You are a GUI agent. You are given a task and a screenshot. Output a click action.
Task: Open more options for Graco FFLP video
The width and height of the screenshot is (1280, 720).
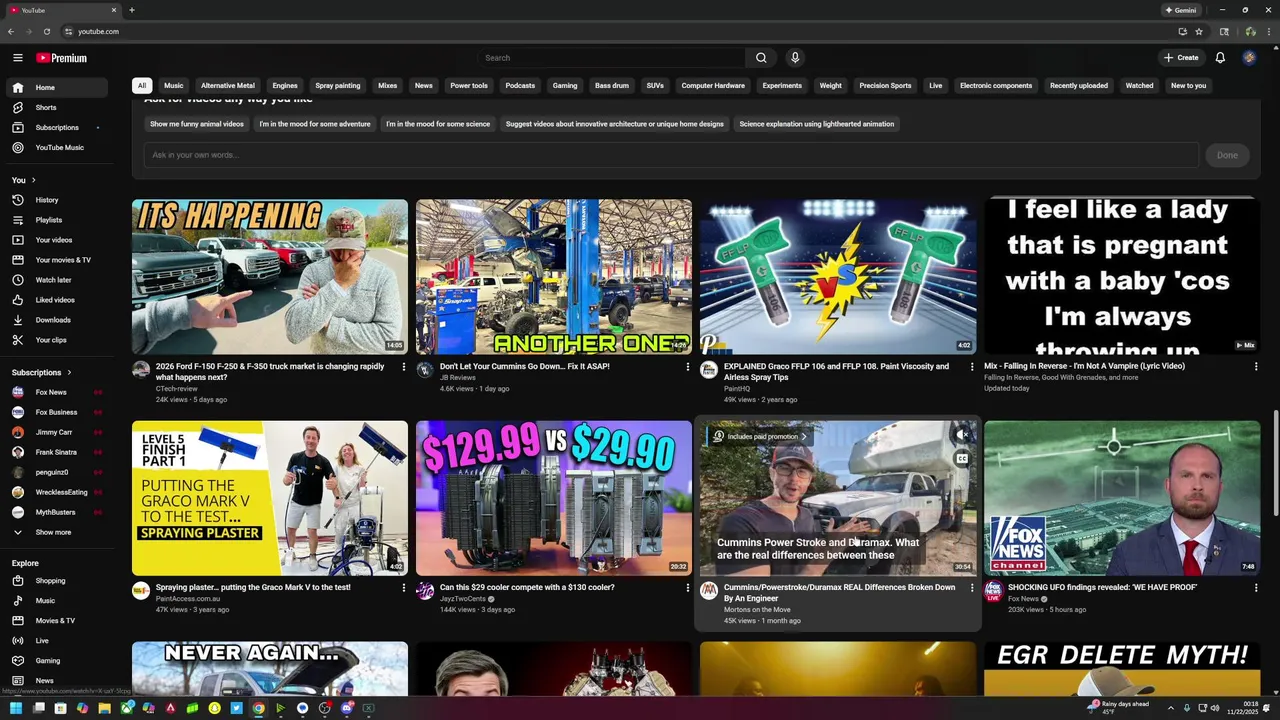[972, 367]
